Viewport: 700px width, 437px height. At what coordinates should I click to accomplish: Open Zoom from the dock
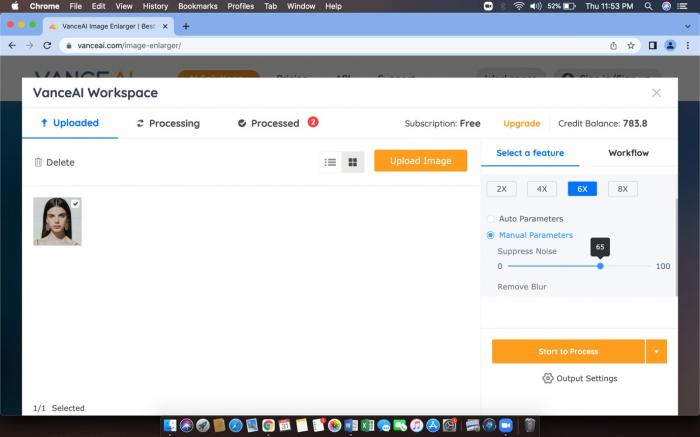pyautogui.click(x=505, y=425)
